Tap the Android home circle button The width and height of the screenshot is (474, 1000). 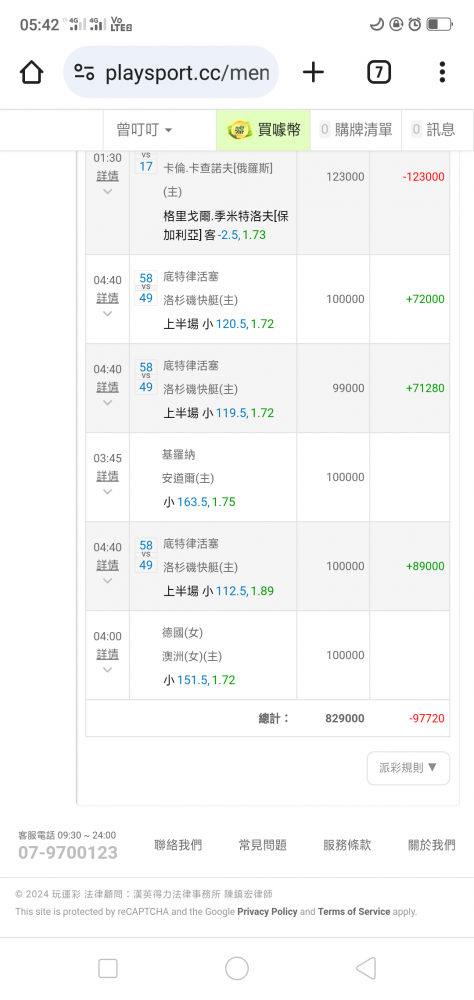tap(237, 968)
